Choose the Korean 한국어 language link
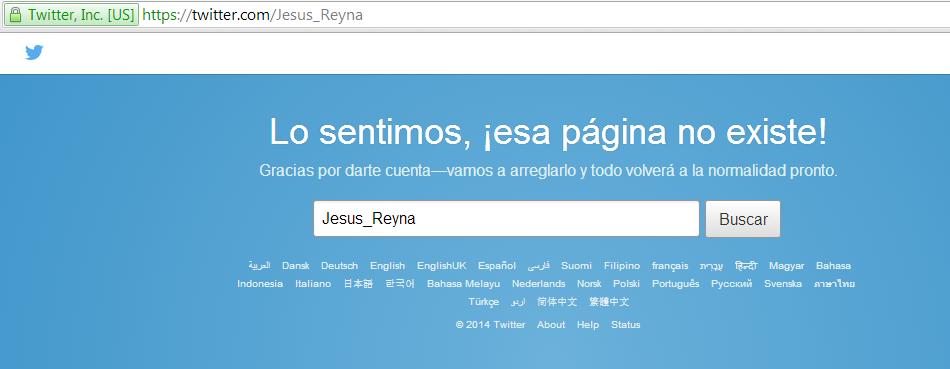This screenshot has width=950, height=369. click(x=400, y=284)
